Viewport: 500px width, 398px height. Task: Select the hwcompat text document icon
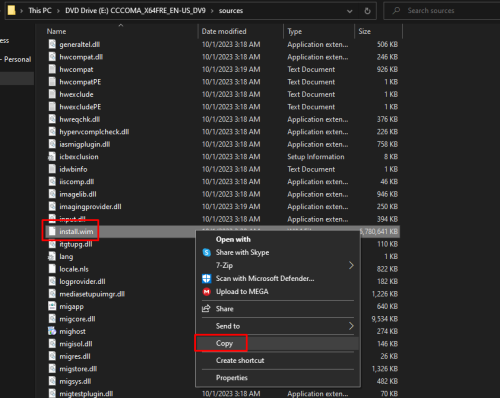click(52, 69)
